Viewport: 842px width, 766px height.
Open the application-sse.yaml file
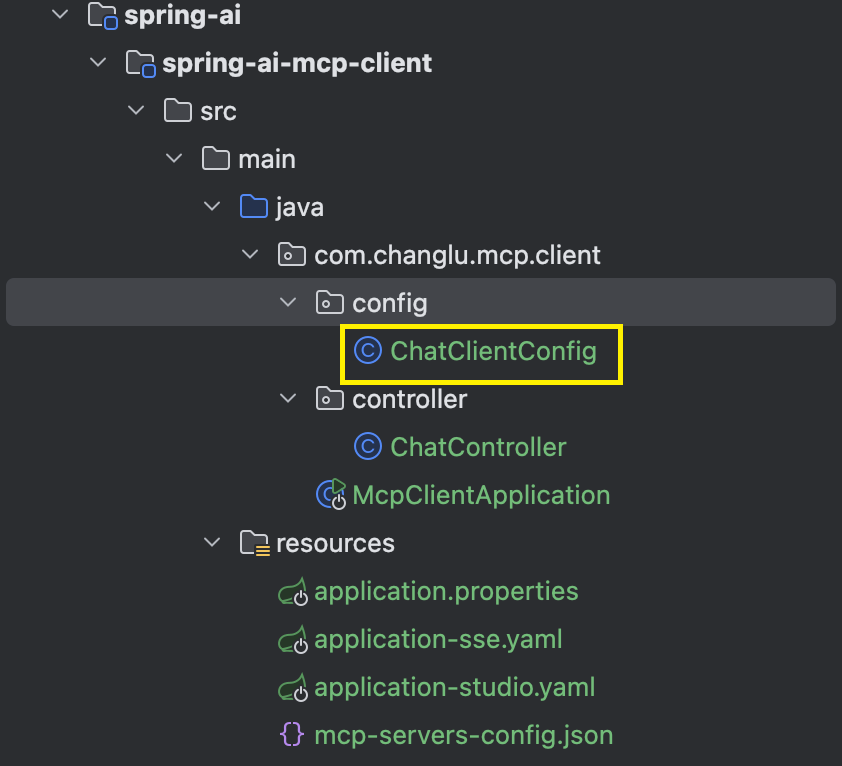click(438, 640)
